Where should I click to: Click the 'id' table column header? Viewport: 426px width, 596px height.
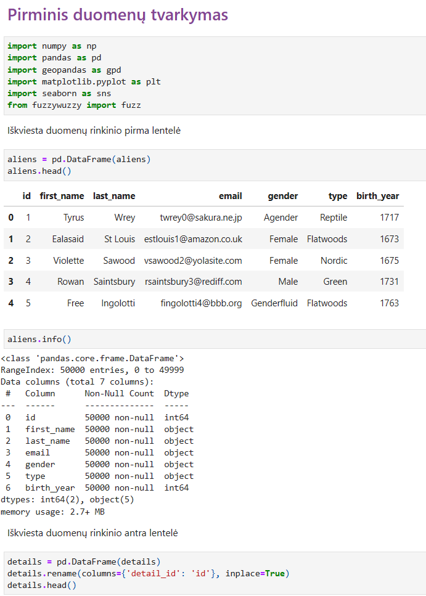click(27, 196)
